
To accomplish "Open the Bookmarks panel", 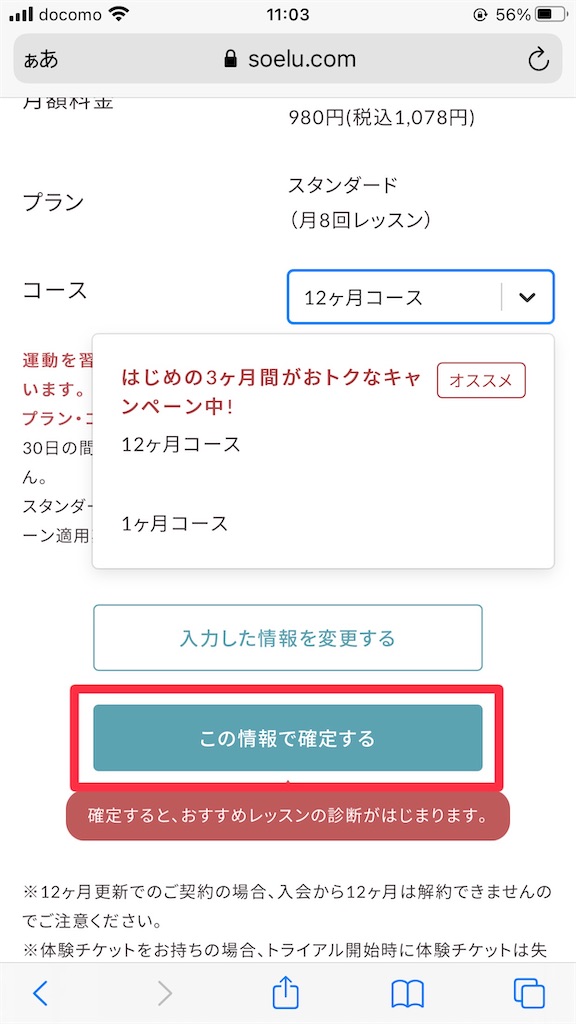I will pyautogui.click(x=409, y=995).
